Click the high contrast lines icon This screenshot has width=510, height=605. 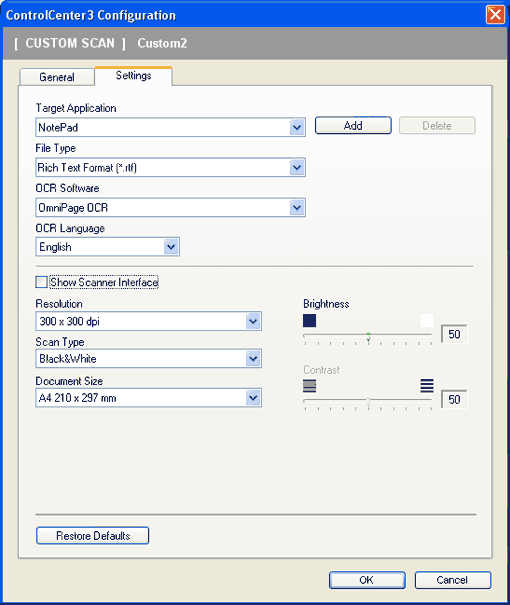click(x=427, y=386)
